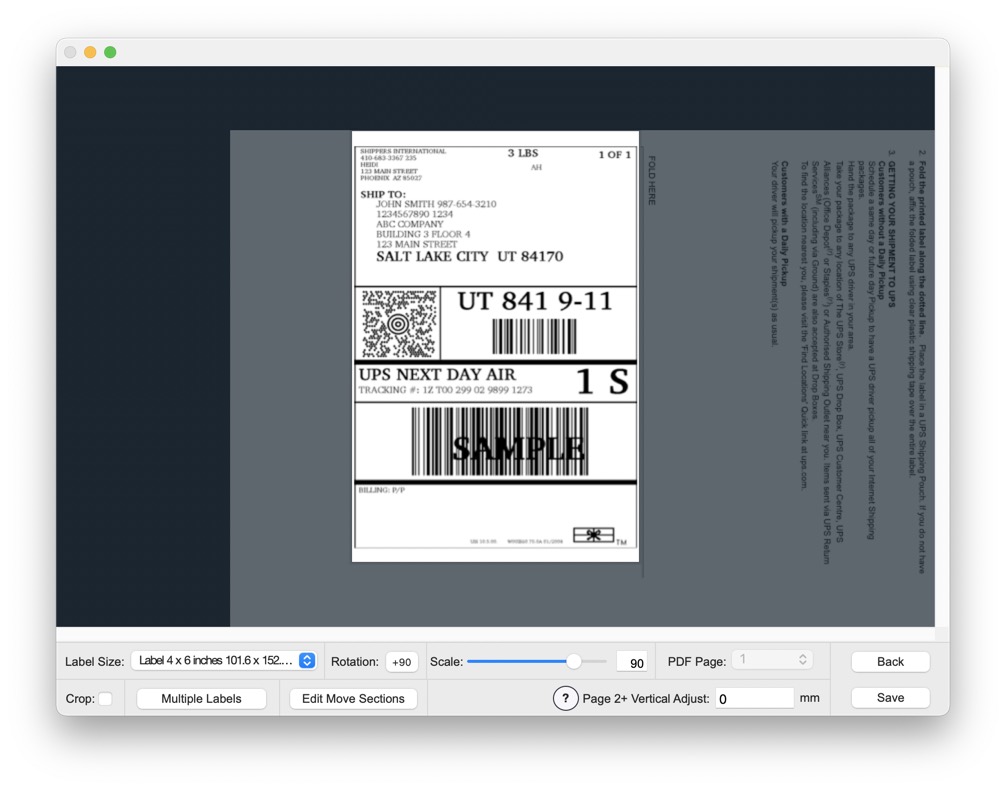Rotate the label with the +90 button
The height and width of the screenshot is (790, 1006).
click(x=402, y=662)
